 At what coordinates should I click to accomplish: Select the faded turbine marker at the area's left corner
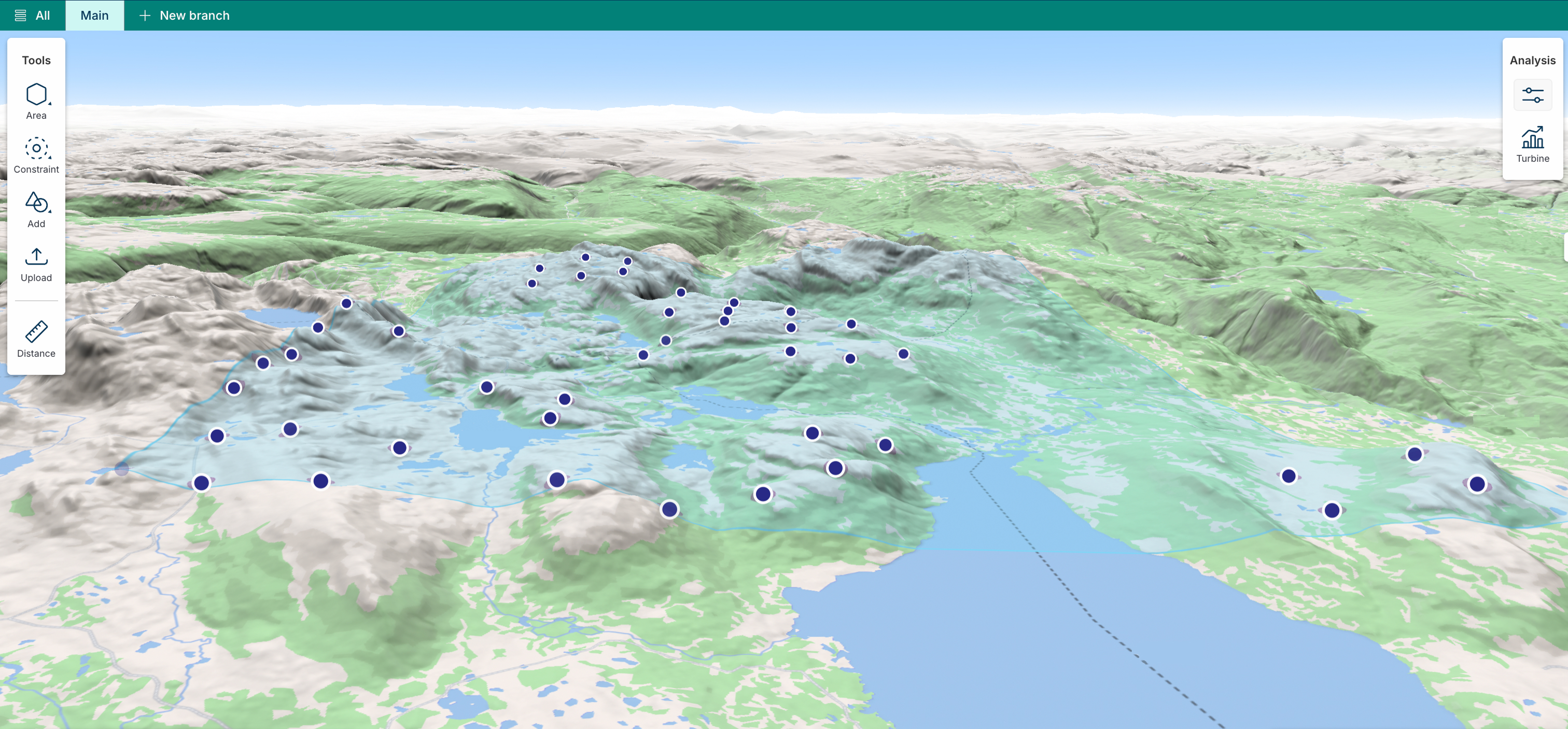[122, 469]
